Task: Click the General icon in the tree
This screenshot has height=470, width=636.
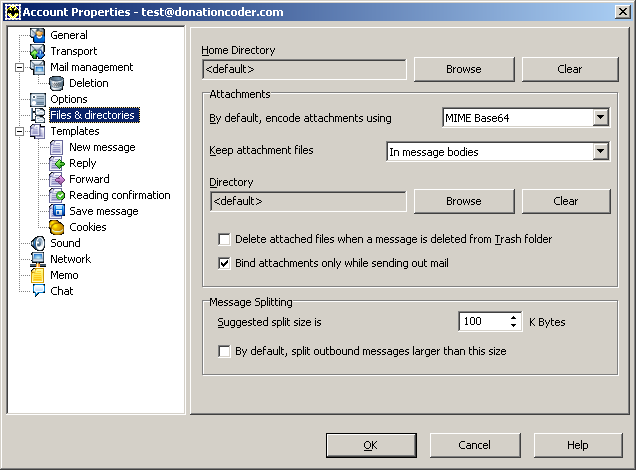Action: coord(38,35)
